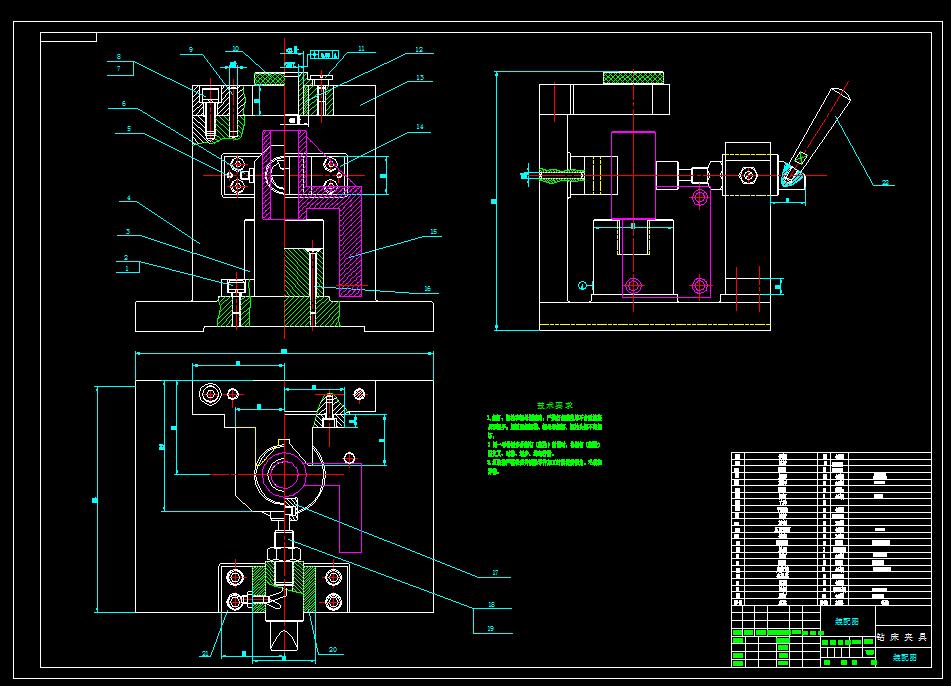Click part number 20 label
Viewport: 951px width, 686px height.
pos(332,650)
